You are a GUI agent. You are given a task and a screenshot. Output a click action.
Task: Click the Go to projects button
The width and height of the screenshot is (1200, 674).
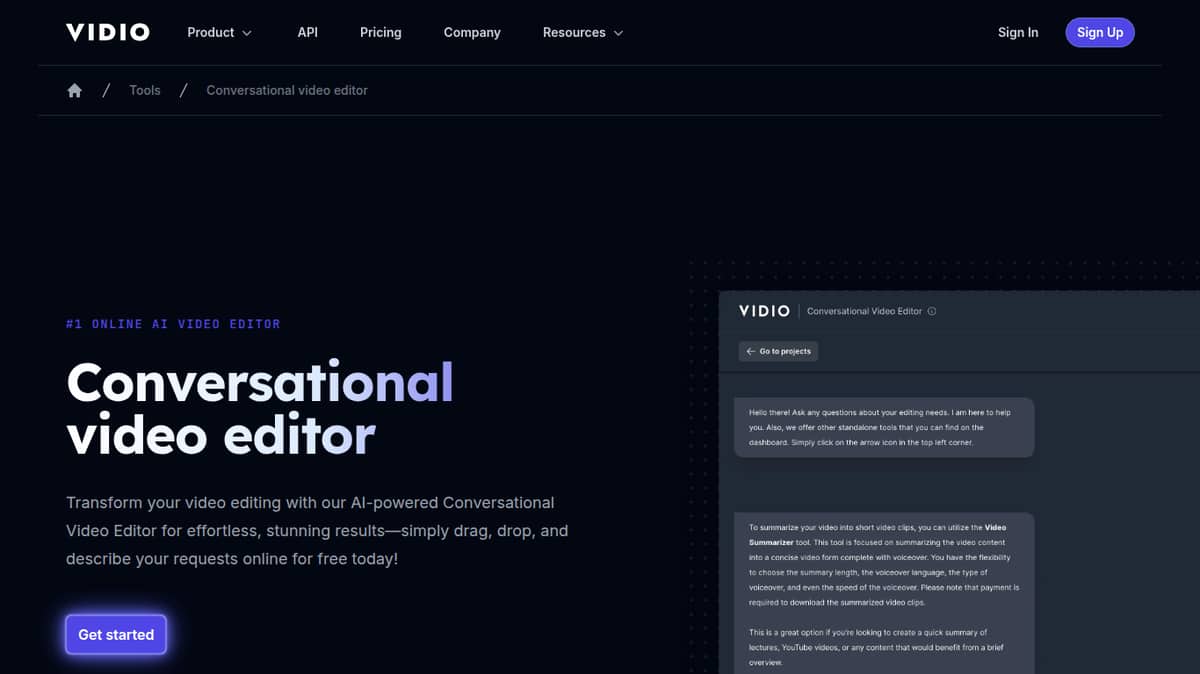[x=778, y=351]
